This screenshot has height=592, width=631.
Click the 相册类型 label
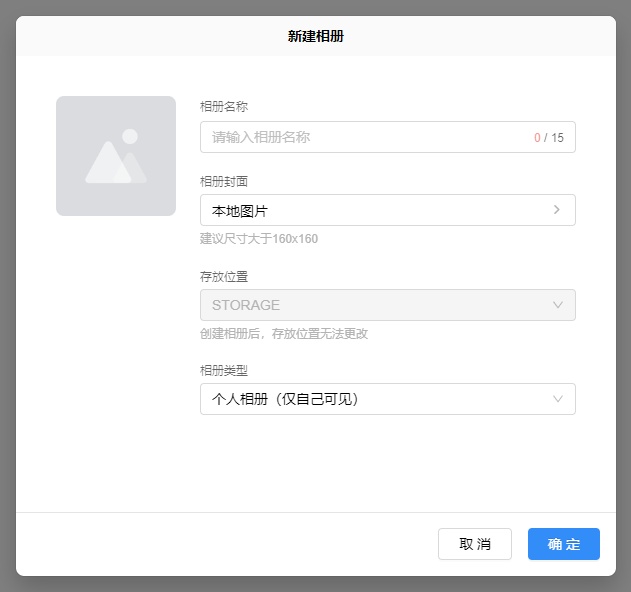(224, 370)
